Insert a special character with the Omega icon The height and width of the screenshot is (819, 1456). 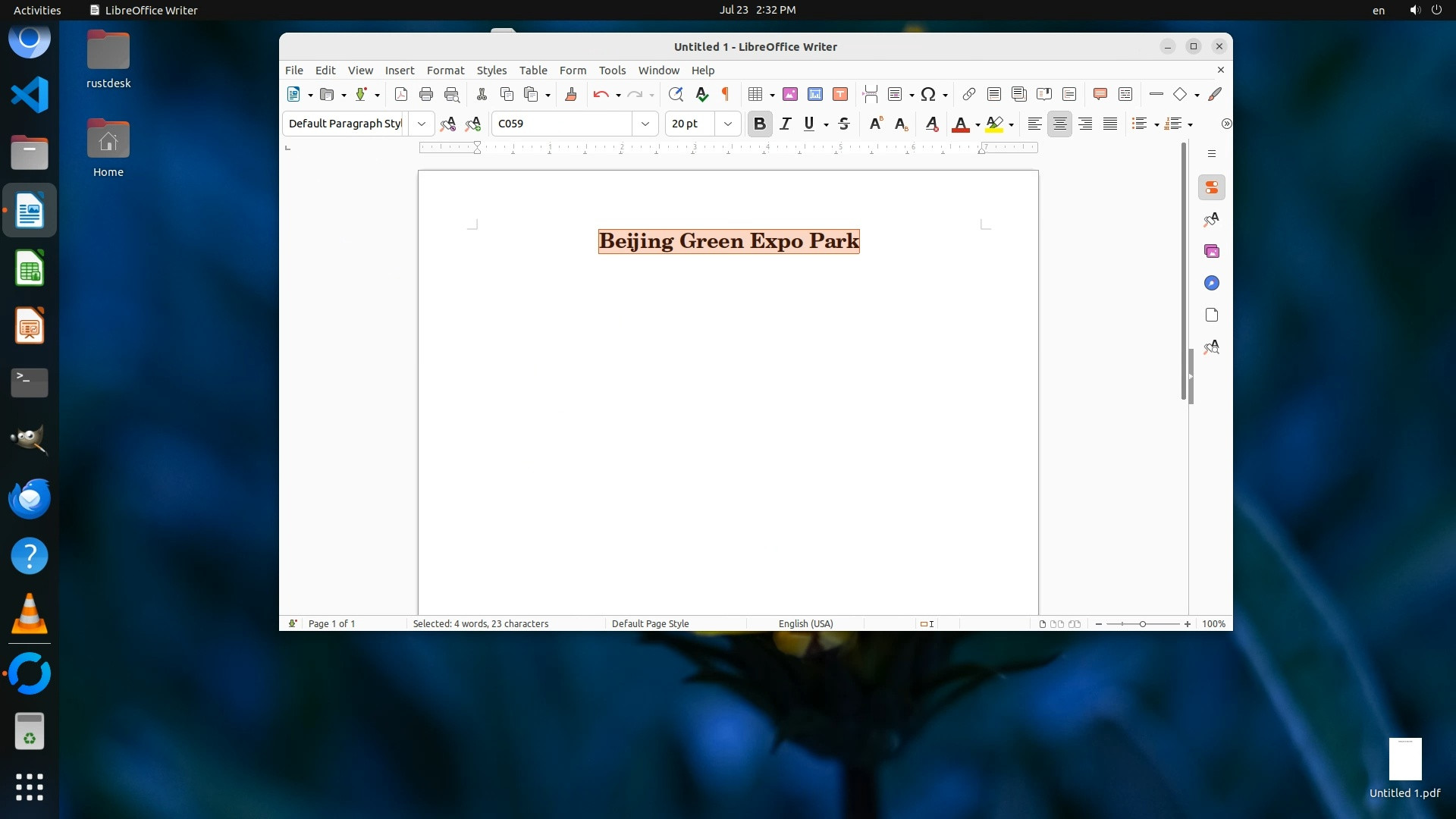(927, 94)
